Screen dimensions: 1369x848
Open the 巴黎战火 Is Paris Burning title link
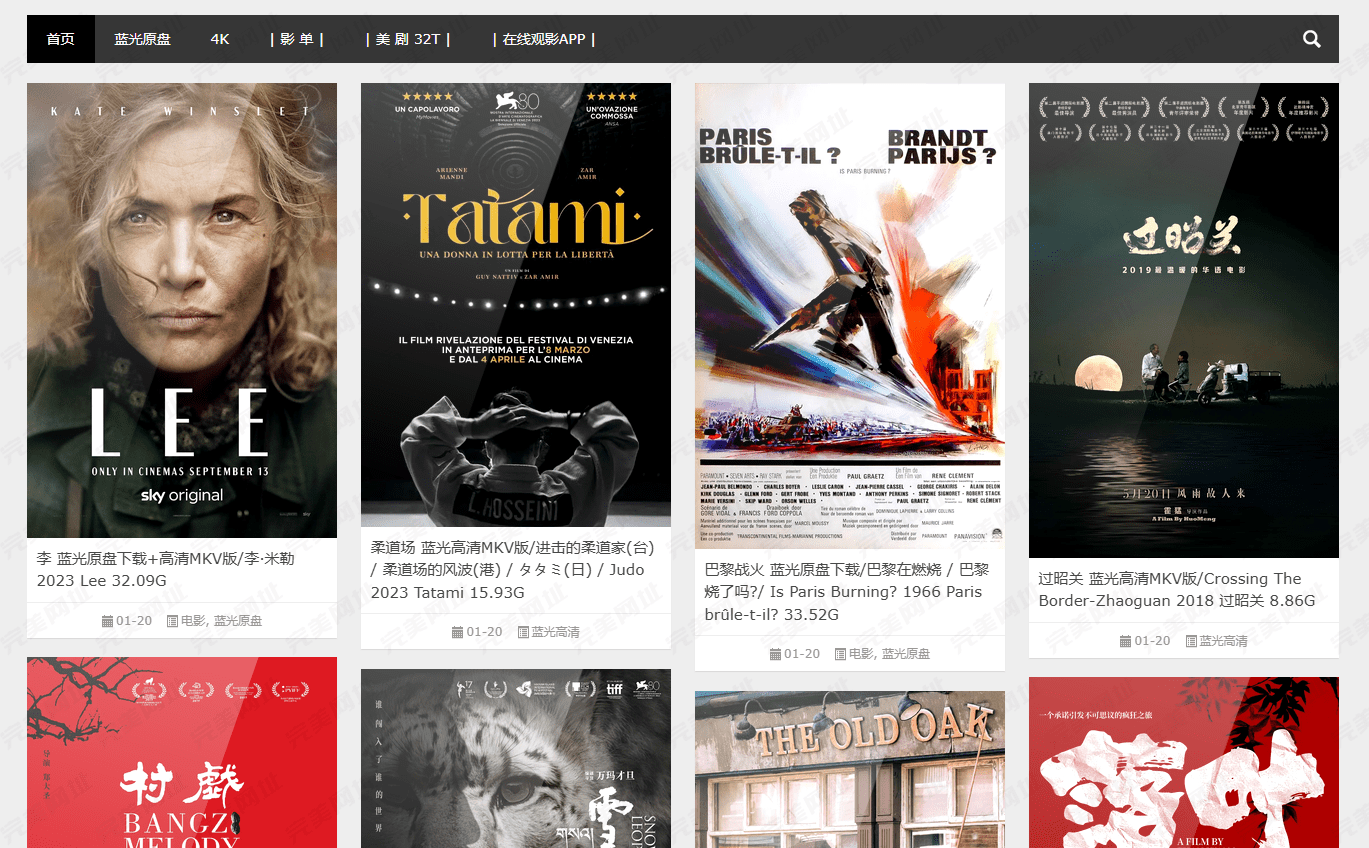coord(846,592)
